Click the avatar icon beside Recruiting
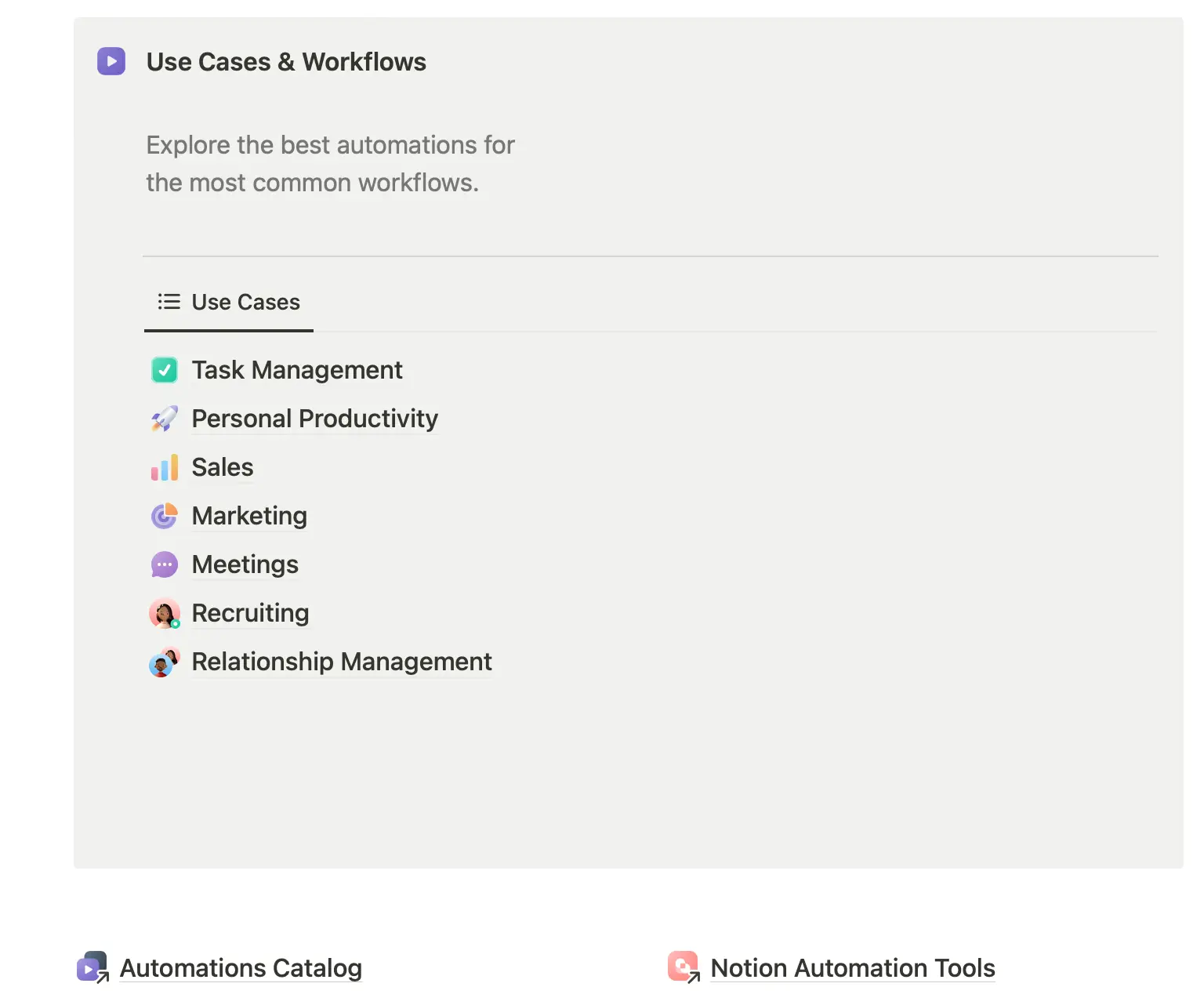 point(165,613)
